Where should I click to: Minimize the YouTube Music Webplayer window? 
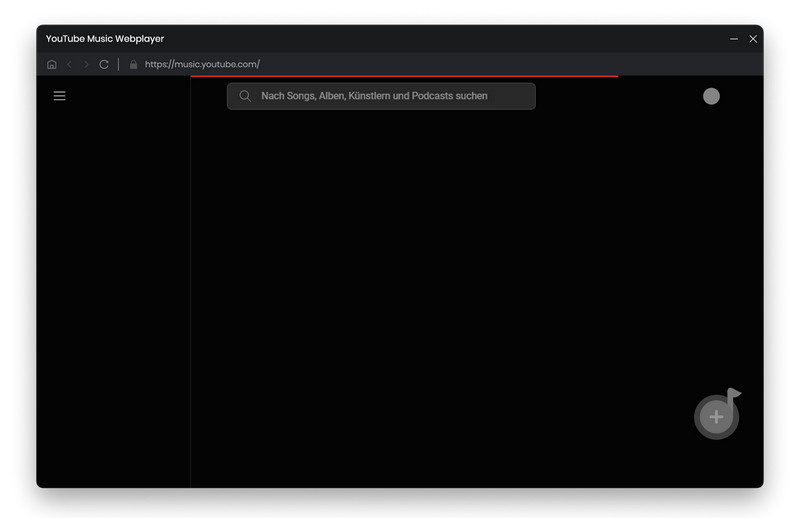click(734, 39)
